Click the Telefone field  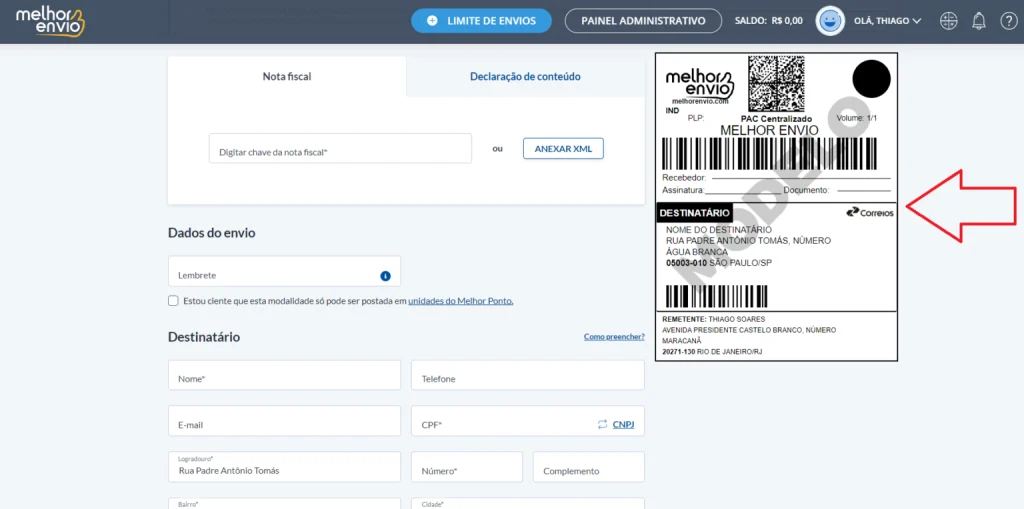click(528, 375)
